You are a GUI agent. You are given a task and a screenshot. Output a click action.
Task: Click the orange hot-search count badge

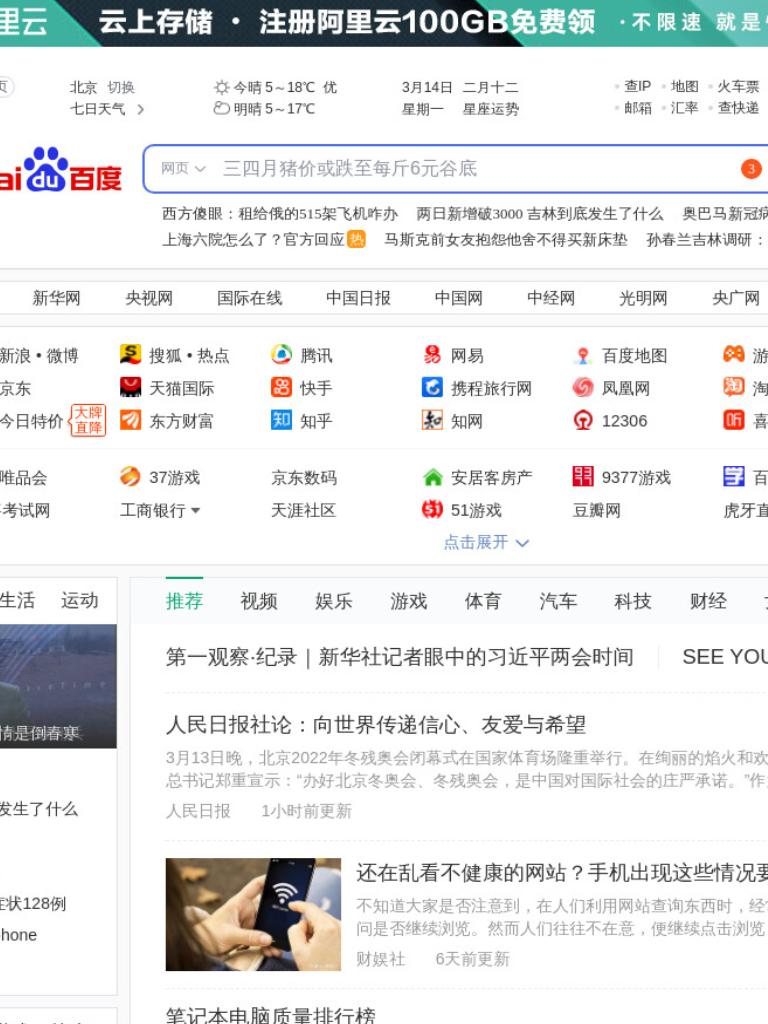click(751, 169)
